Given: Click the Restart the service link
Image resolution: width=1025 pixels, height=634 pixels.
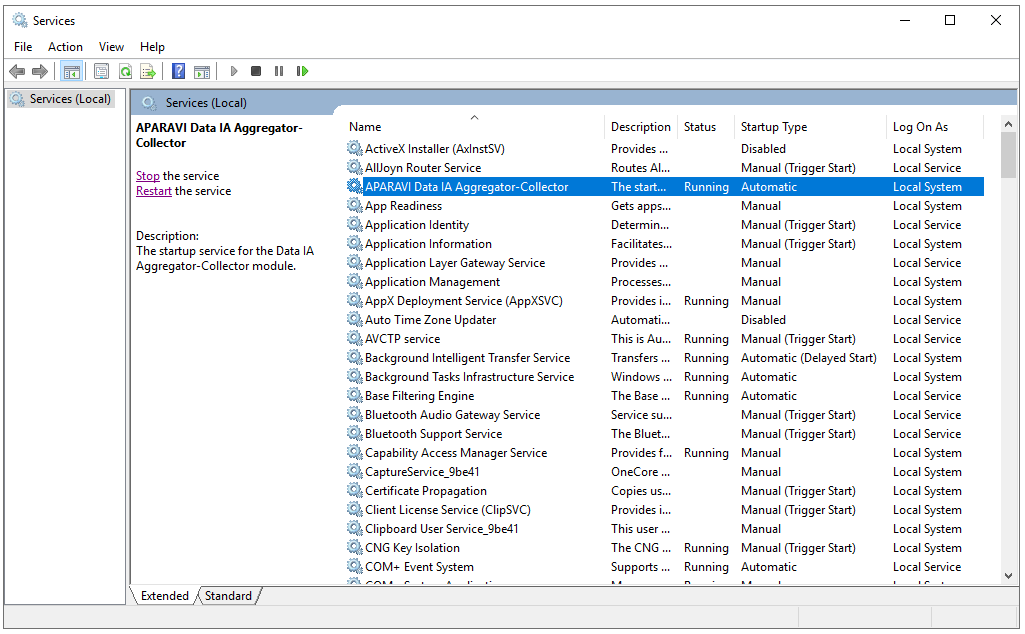Looking at the screenshot, I should tap(153, 191).
